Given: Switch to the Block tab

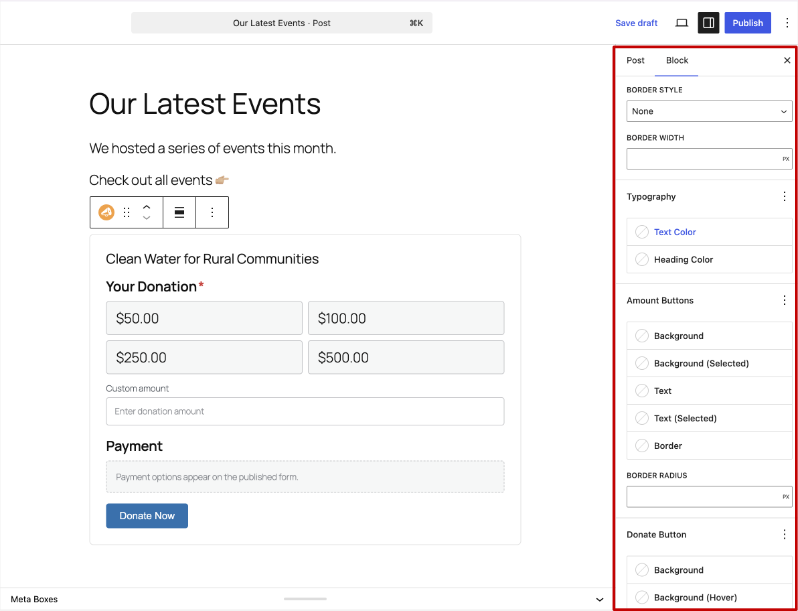Looking at the screenshot, I should [677, 61].
